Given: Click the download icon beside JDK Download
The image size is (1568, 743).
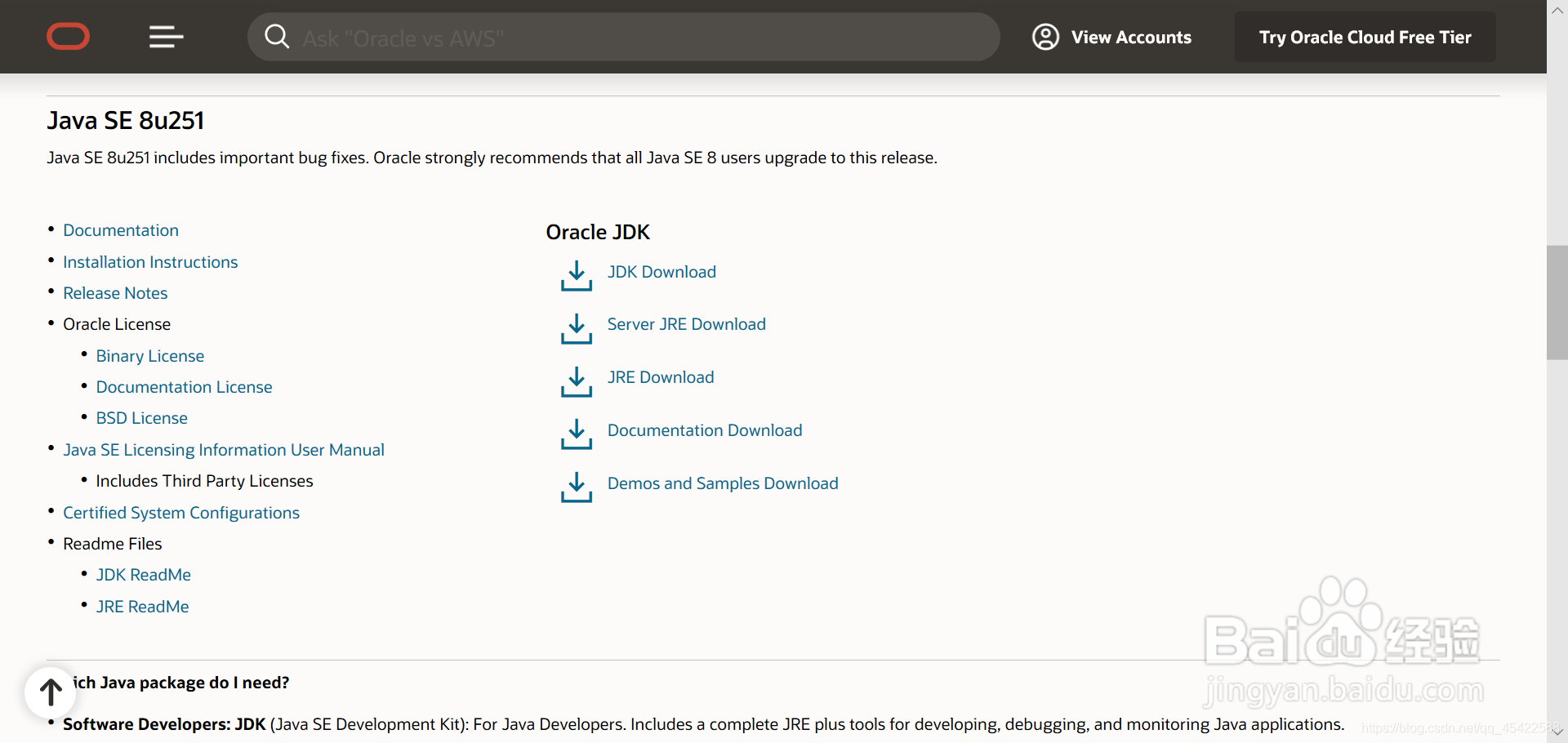Looking at the screenshot, I should [577, 276].
